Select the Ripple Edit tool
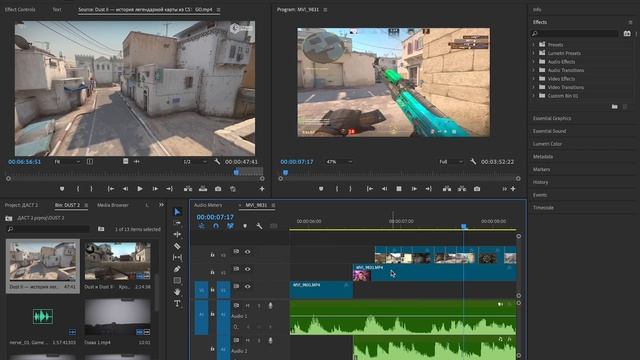640x360 pixels. point(177,234)
